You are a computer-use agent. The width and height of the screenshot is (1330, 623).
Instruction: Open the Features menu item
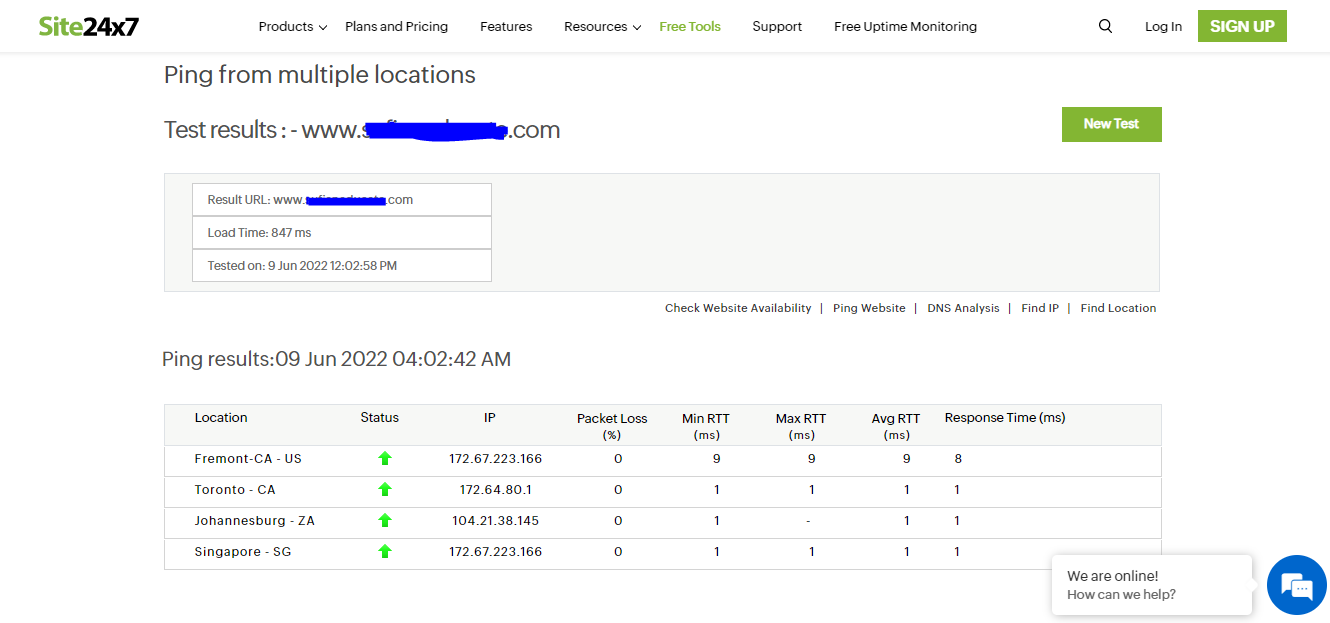[x=506, y=27]
